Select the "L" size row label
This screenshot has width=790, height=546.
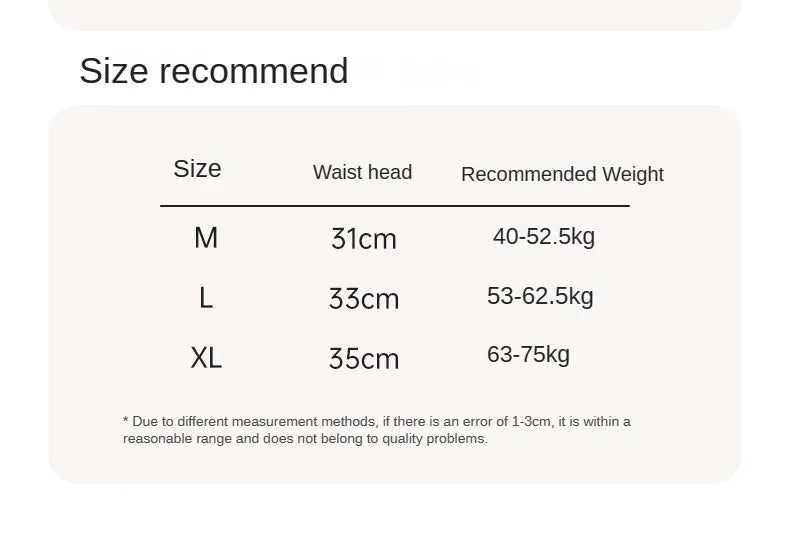tap(206, 298)
